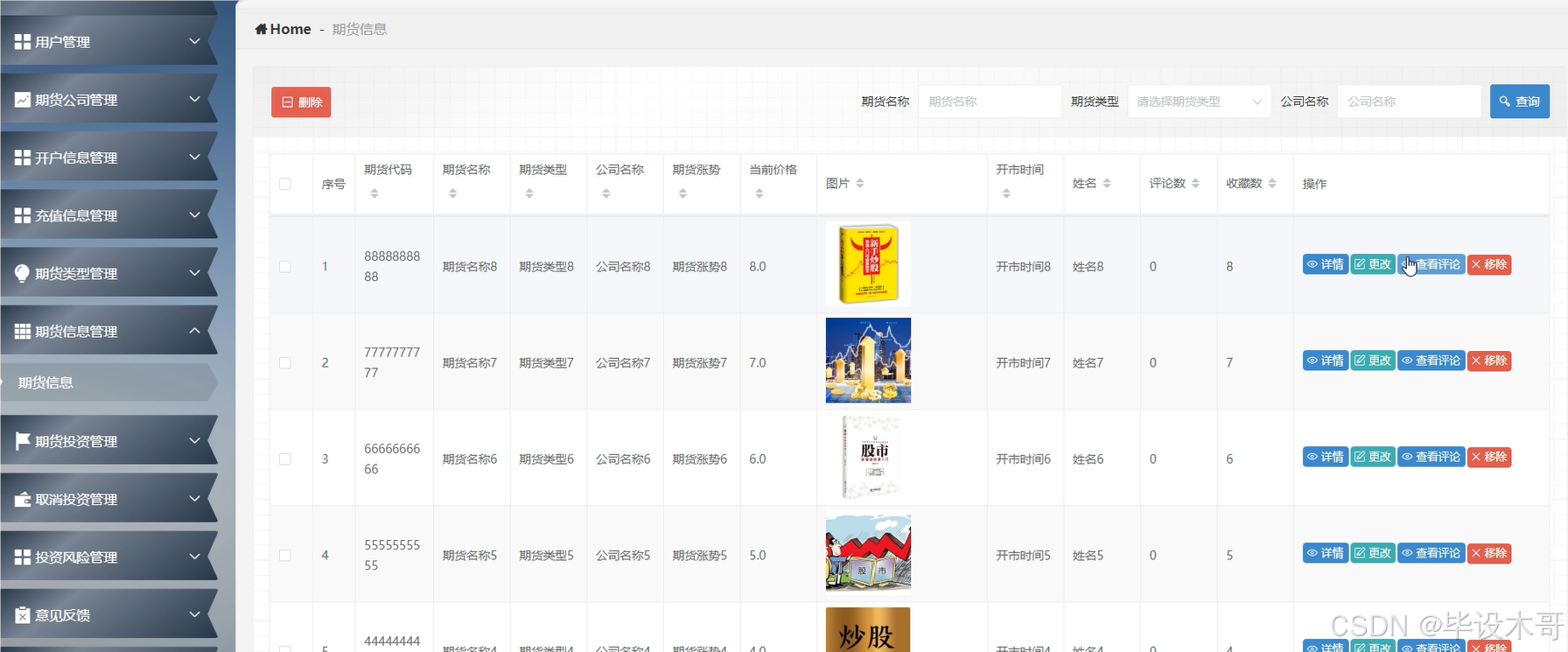Viewport: 1568px width, 652px height.
Task: Click the 用户管理 grid icon
Action: pyautogui.click(x=23, y=42)
